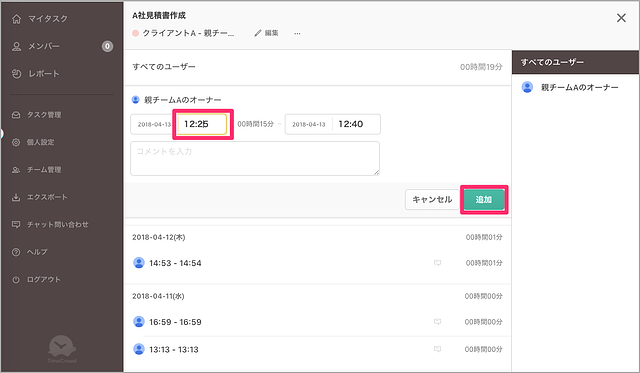The width and height of the screenshot is (640, 373).
Task: Click the pencil 編集 icon
Action: pos(258,33)
